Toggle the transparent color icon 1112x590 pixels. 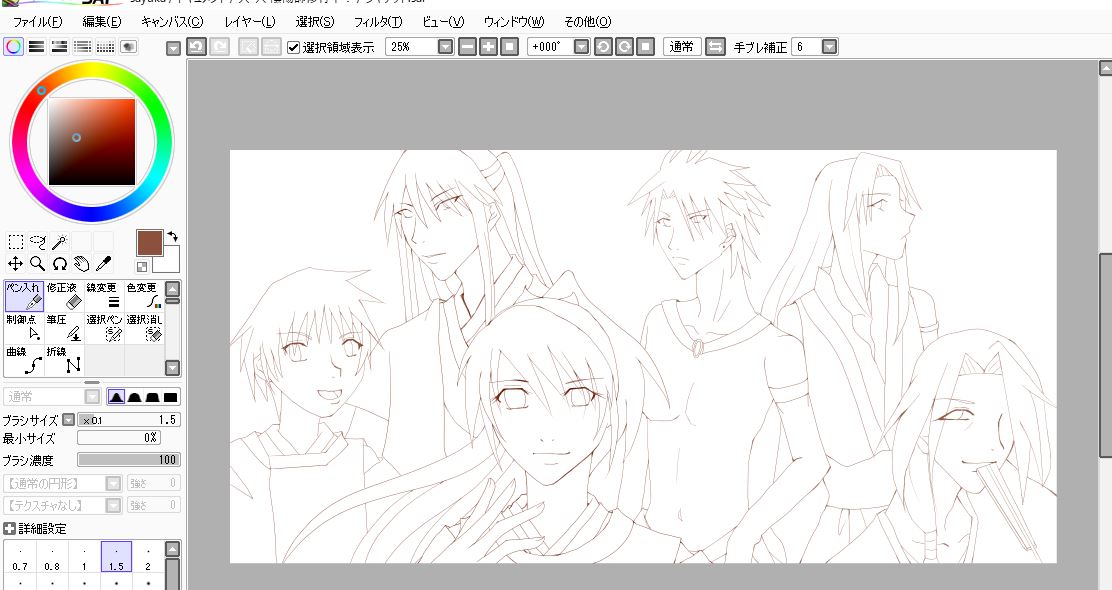pos(142,267)
